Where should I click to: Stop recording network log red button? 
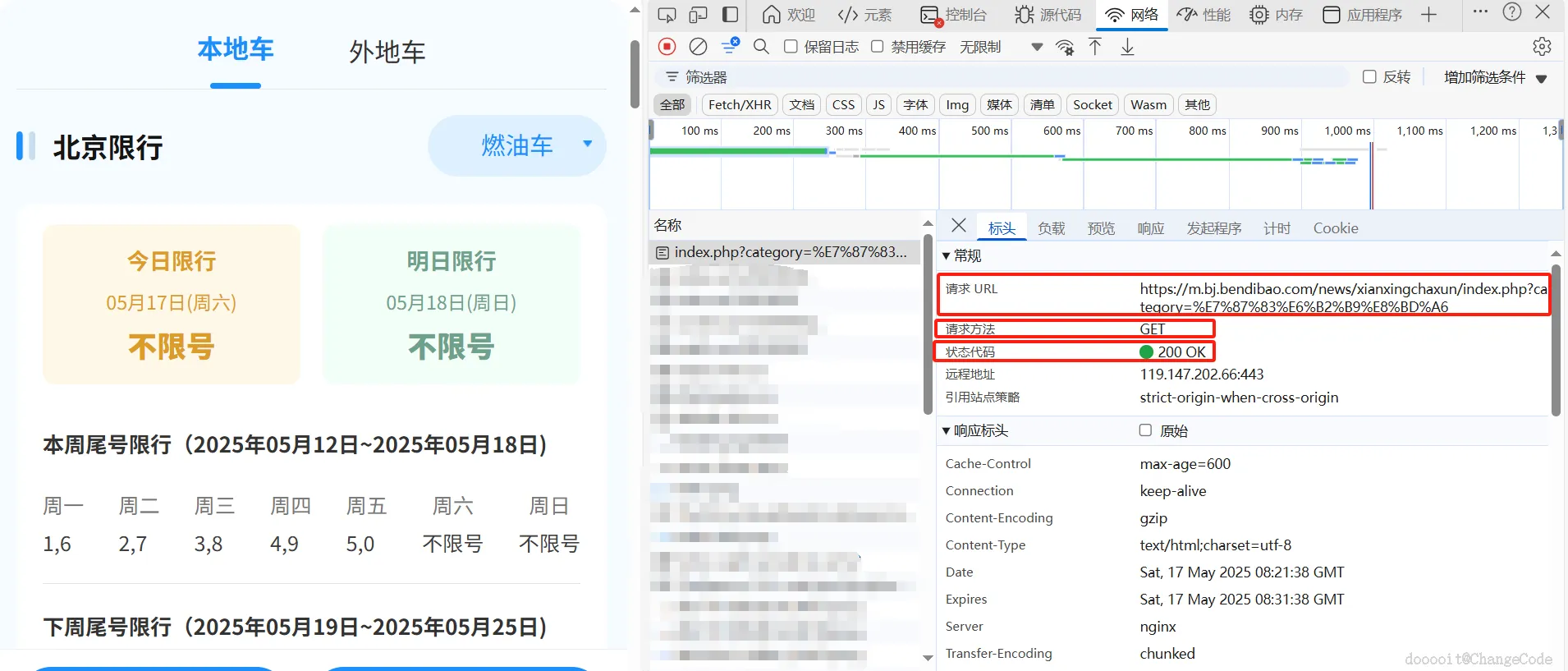pyautogui.click(x=667, y=47)
